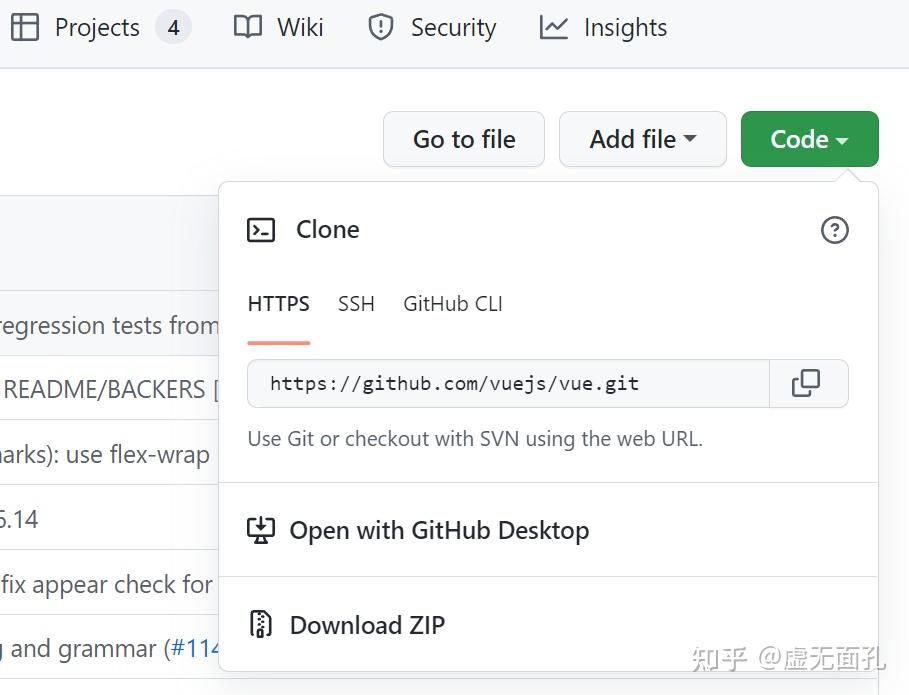
Task: Click the Projects count badge
Action: [x=173, y=27]
